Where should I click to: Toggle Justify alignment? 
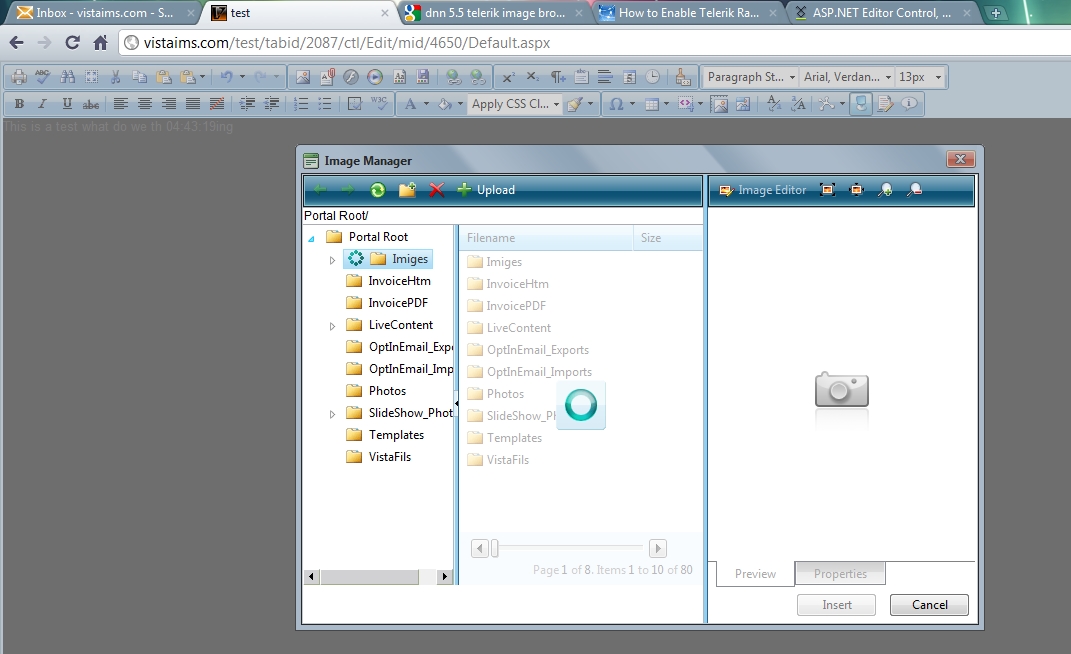tap(193, 104)
